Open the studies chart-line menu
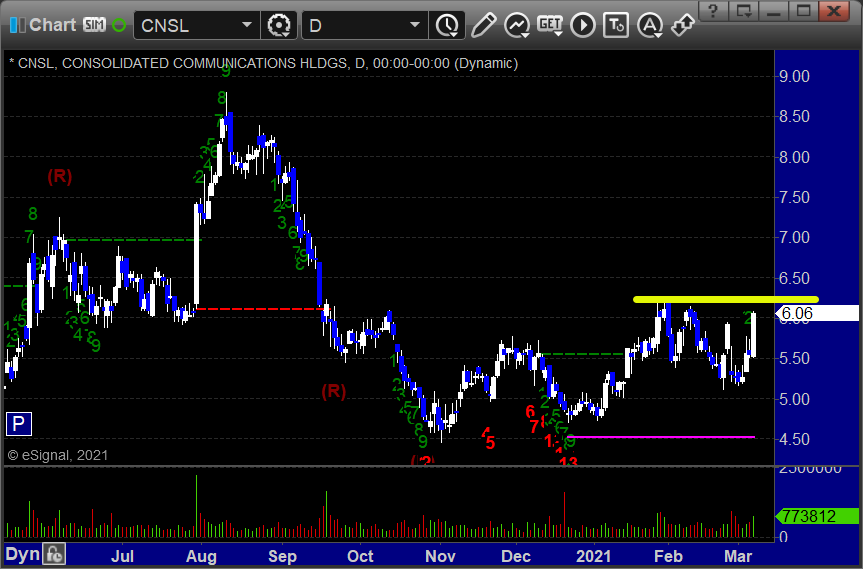Viewport: 863px width, 569px height. click(517, 26)
